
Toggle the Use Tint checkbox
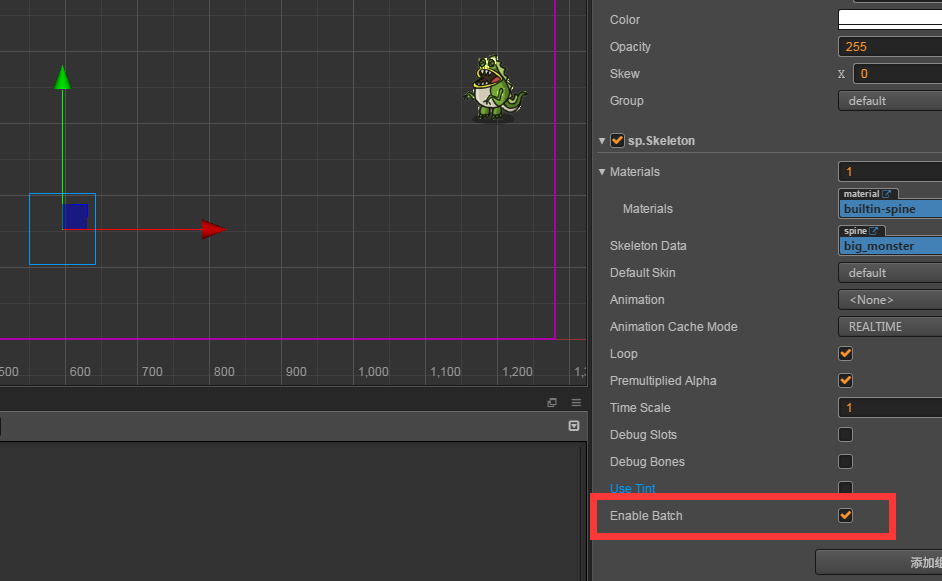(x=845, y=487)
